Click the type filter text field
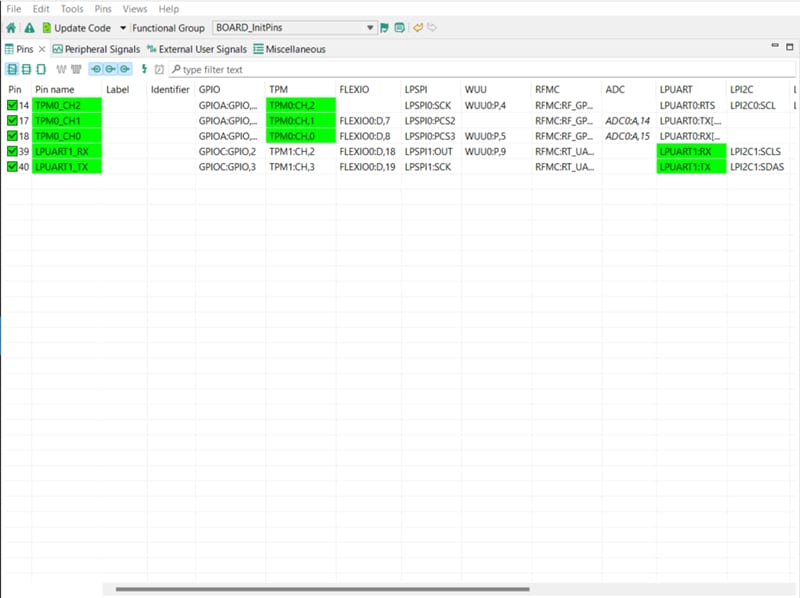 pos(240,69)
